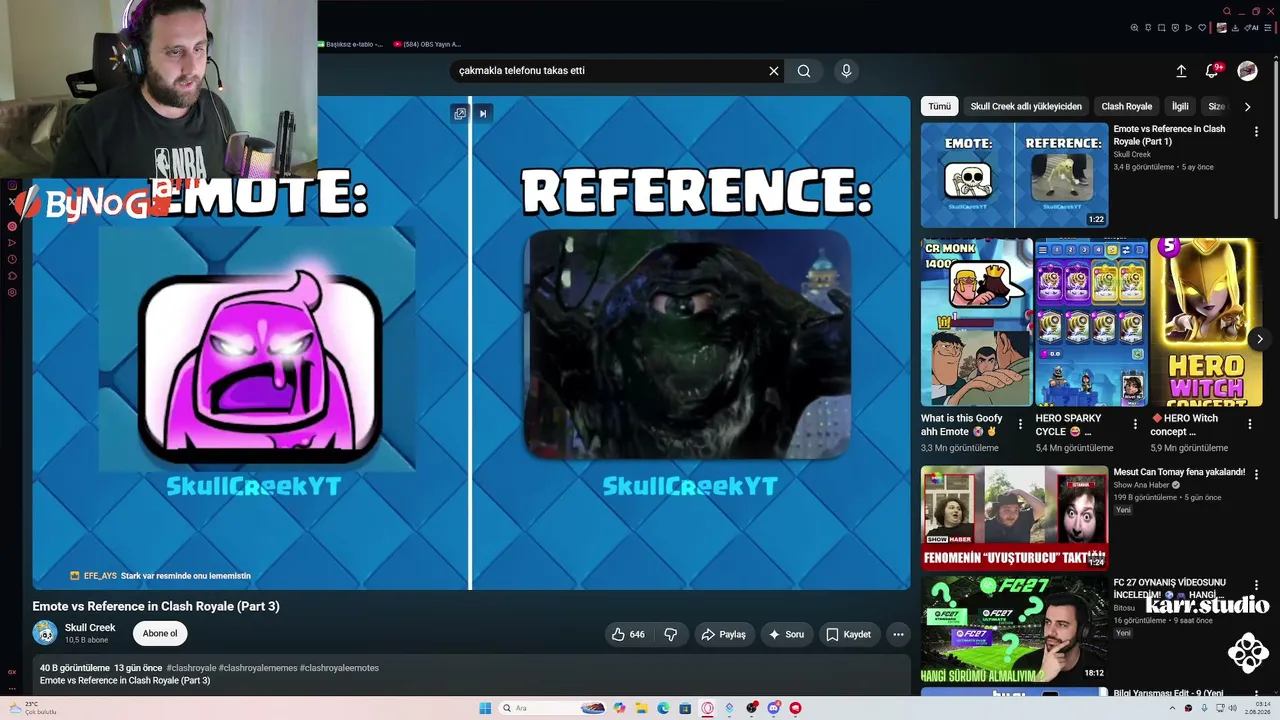The image size is (1280, 720).
Task: Select the 'Clash Royale' filter chip
Action: tap(1127, 106)
